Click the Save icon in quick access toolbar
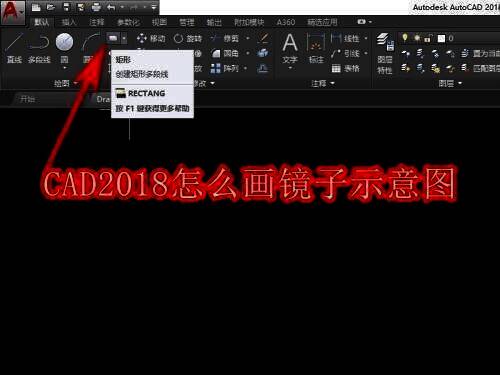 66,7
